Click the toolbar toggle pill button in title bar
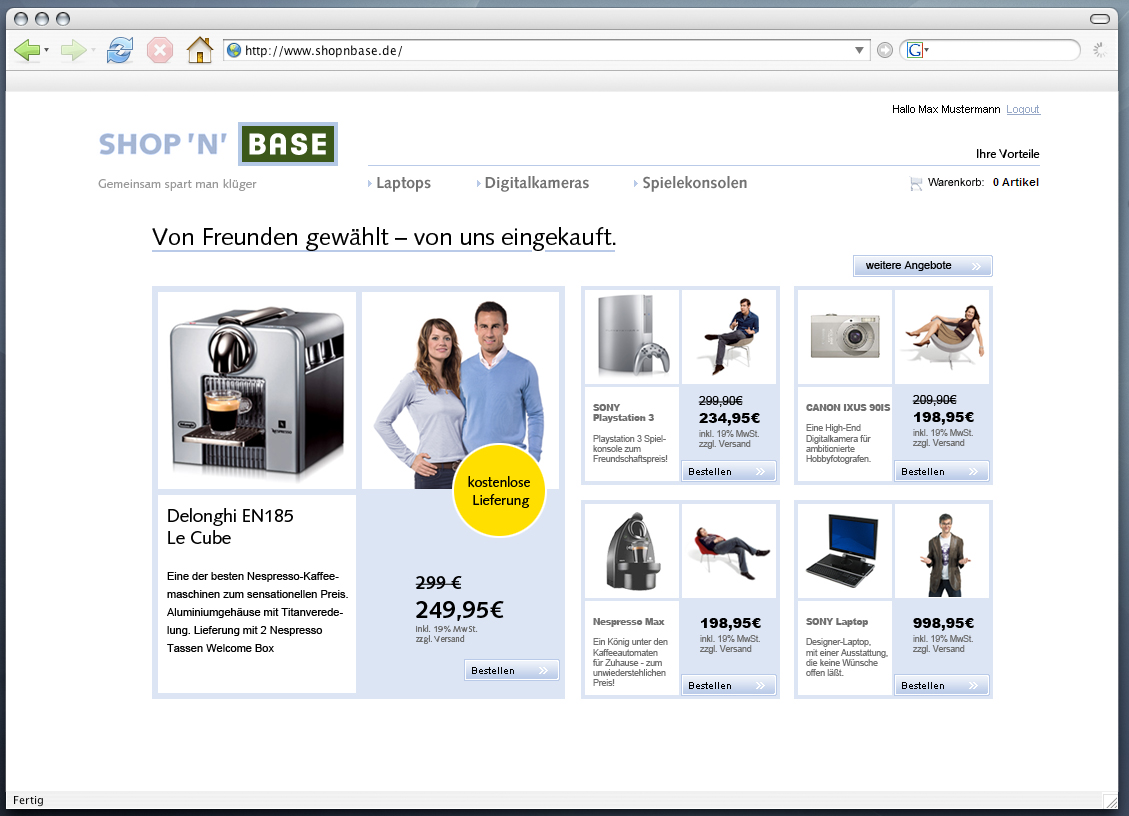Screen dimensions: 1129x816 pos(1099,19)
